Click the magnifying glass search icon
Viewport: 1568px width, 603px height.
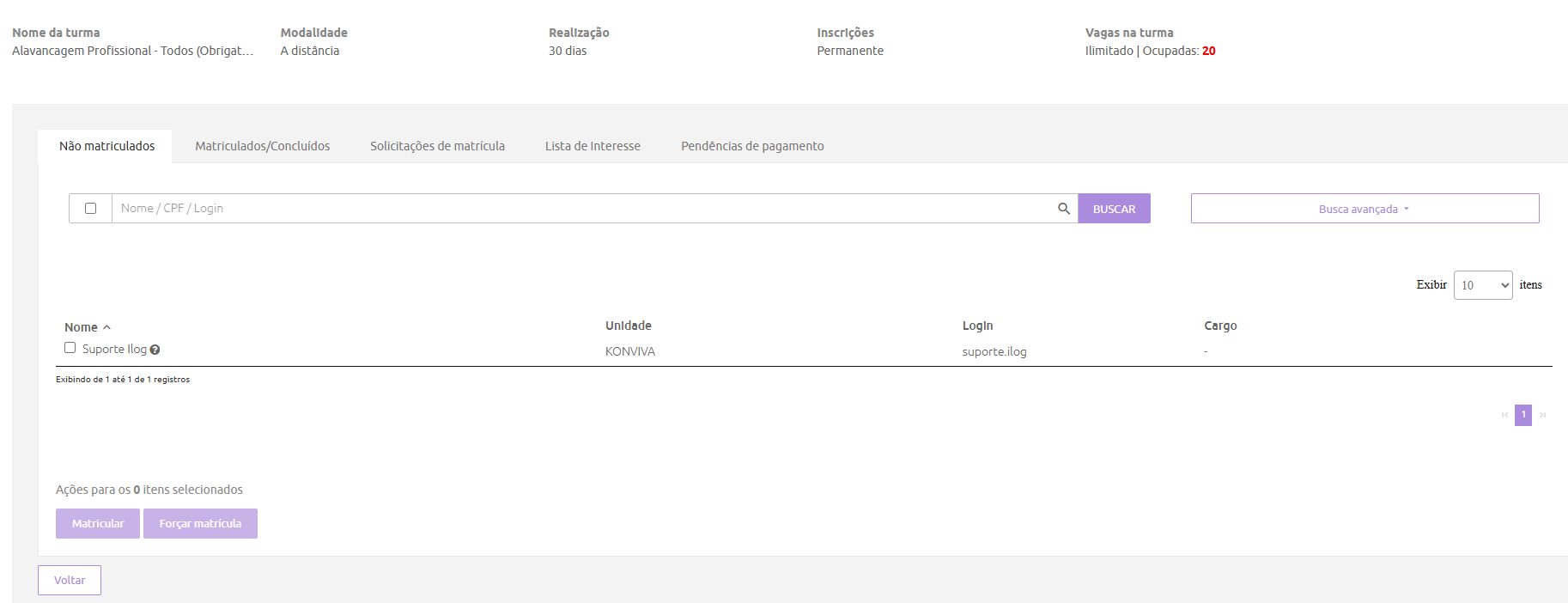1063,209
